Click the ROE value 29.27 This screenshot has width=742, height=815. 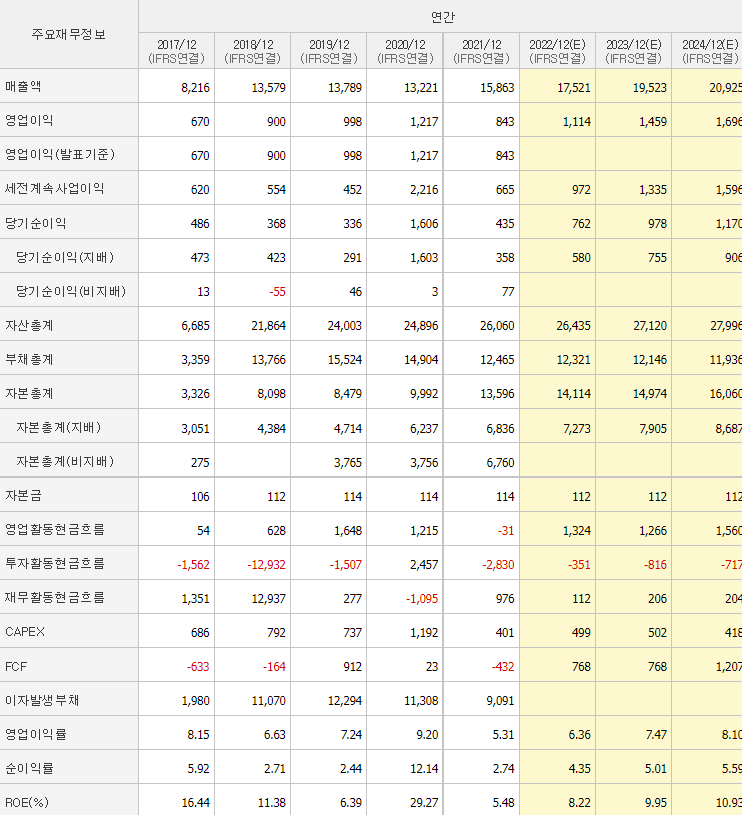point(424,803)
